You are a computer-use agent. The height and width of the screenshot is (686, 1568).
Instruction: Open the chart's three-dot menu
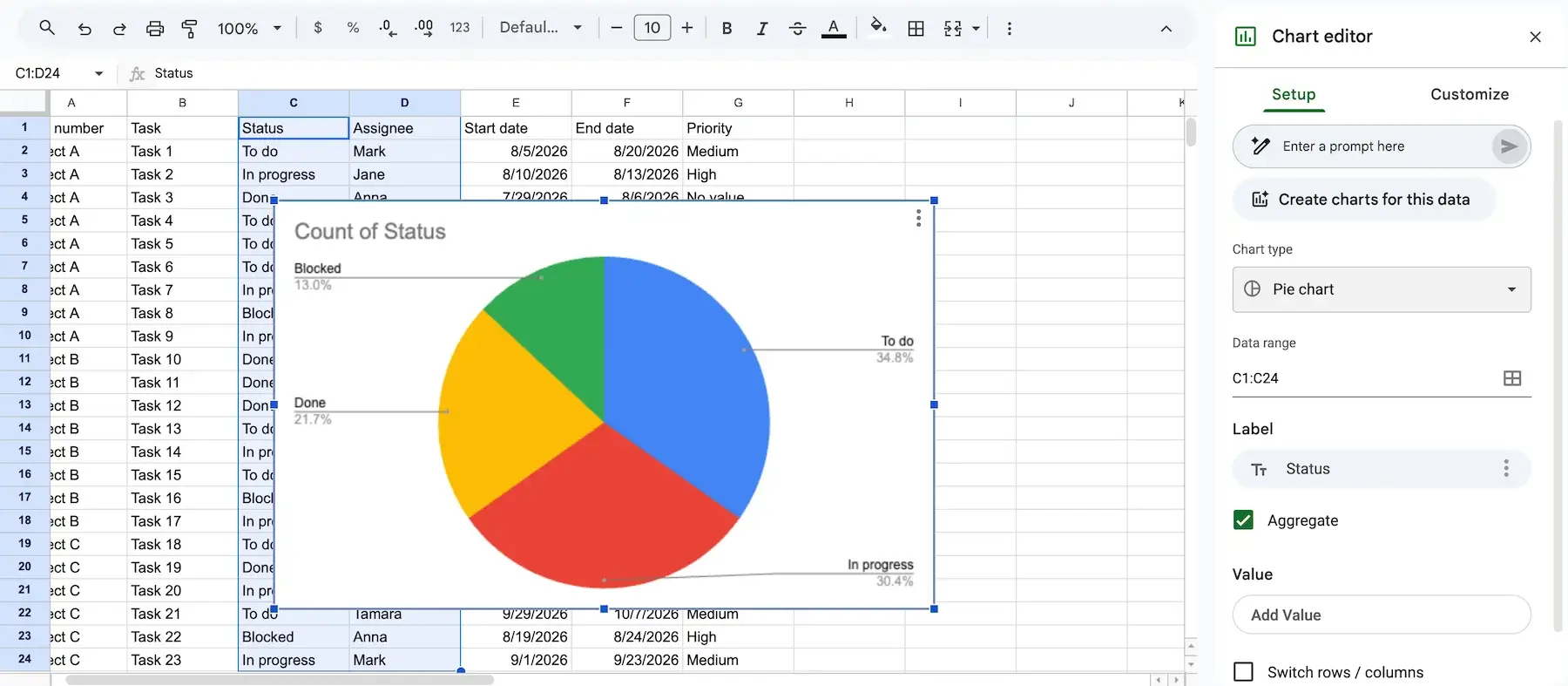918,219
